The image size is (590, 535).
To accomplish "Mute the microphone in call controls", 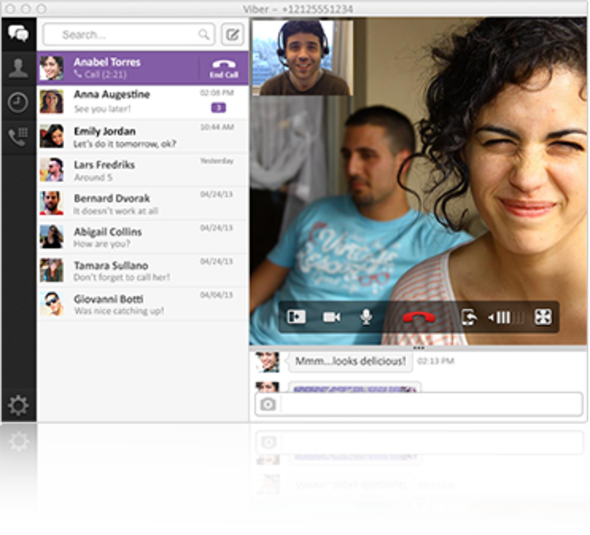I will [x=366, y=317].
